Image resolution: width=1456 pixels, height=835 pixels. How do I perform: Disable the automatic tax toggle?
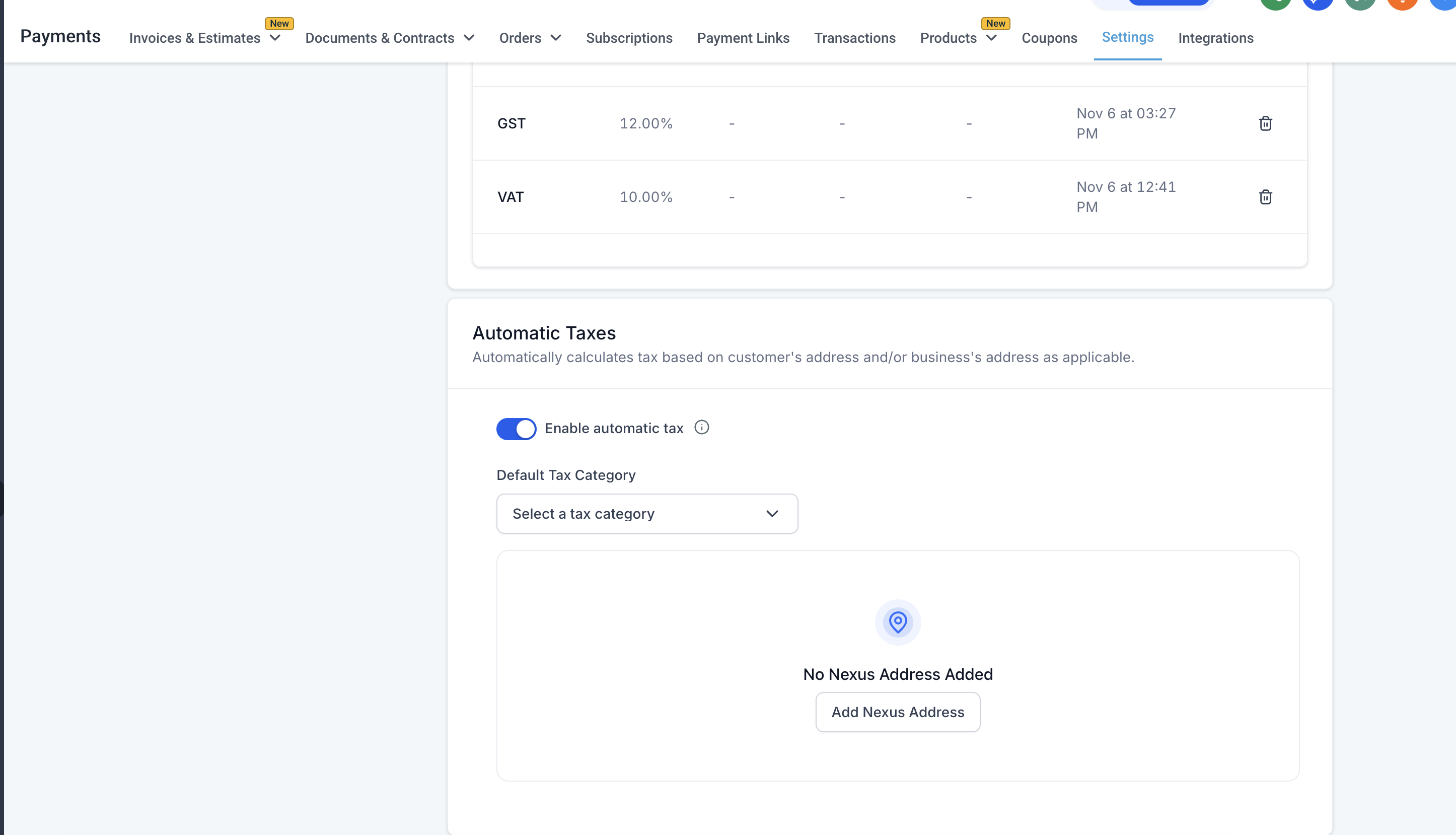click(516, 429)
